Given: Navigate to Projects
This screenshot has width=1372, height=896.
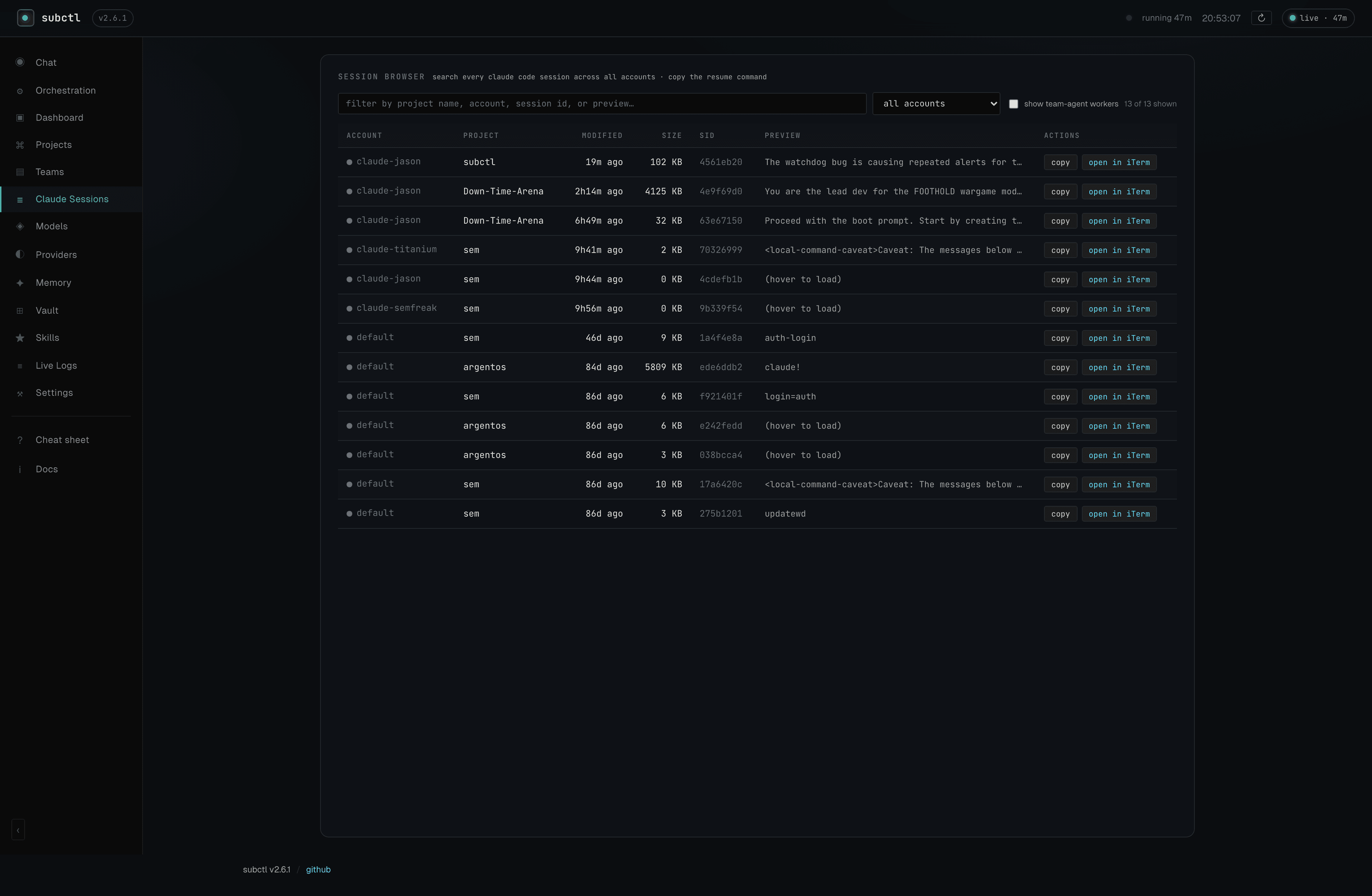Looking at the screenshot, I should point(54,145).
